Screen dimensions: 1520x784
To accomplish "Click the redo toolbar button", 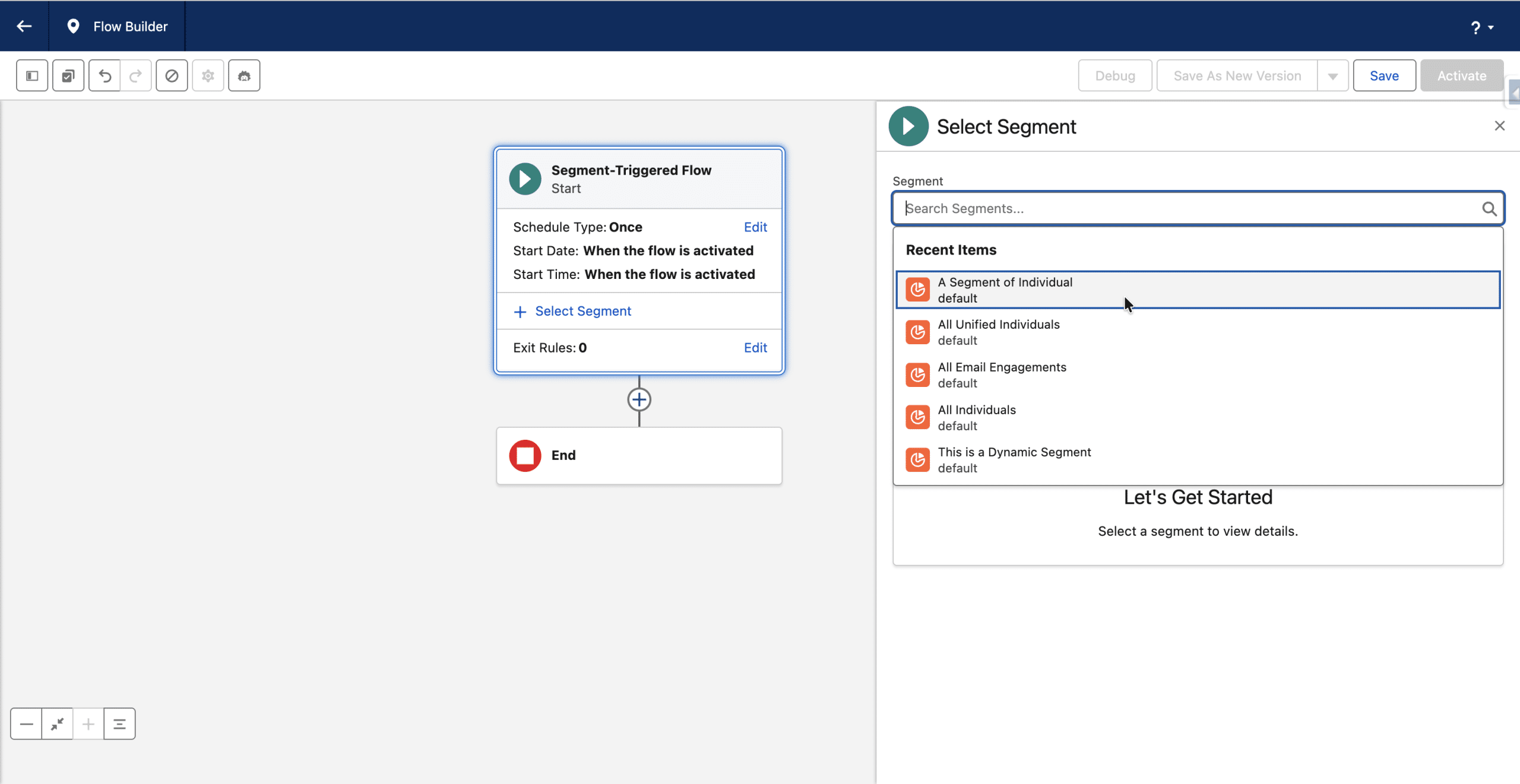I will (x=136, y=75).
